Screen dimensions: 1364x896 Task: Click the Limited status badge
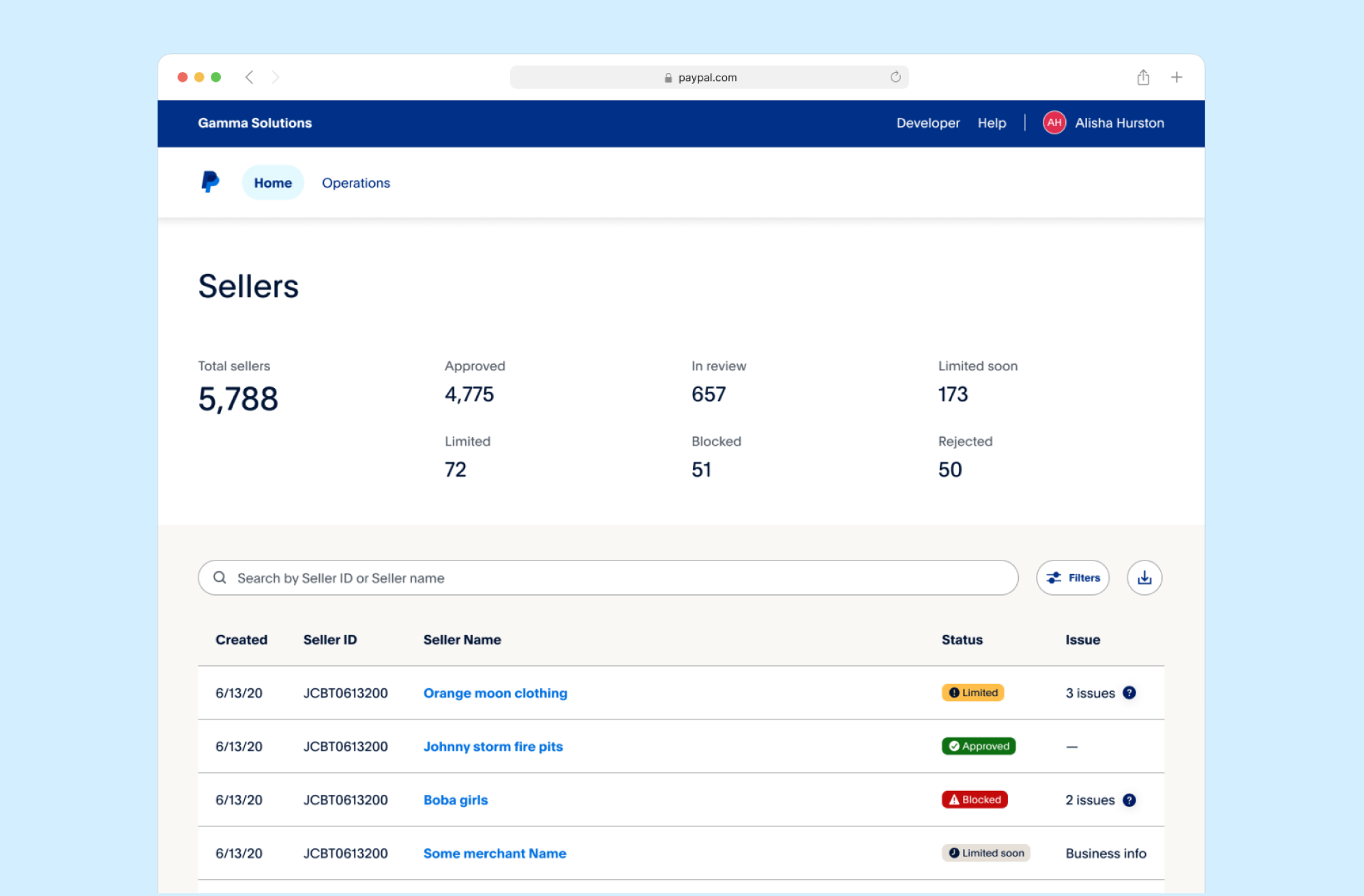pos(973,693)
